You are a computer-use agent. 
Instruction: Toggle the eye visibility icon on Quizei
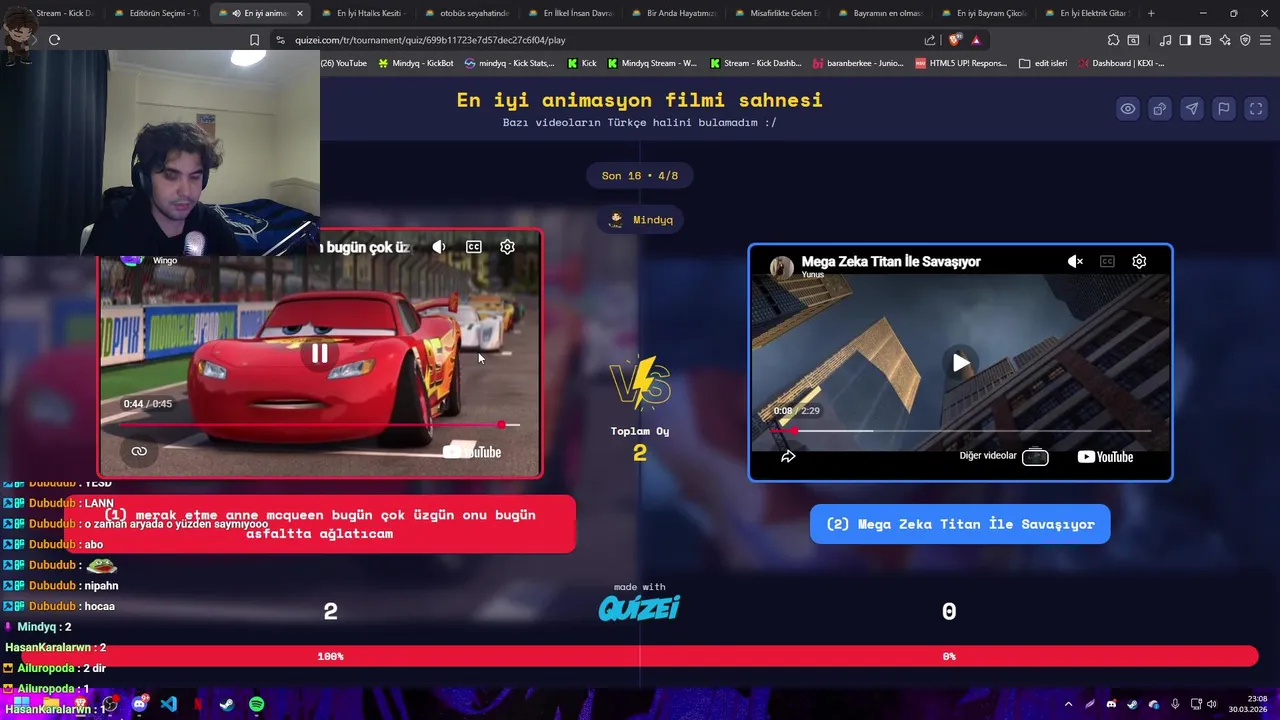[x=1128, y=109]
